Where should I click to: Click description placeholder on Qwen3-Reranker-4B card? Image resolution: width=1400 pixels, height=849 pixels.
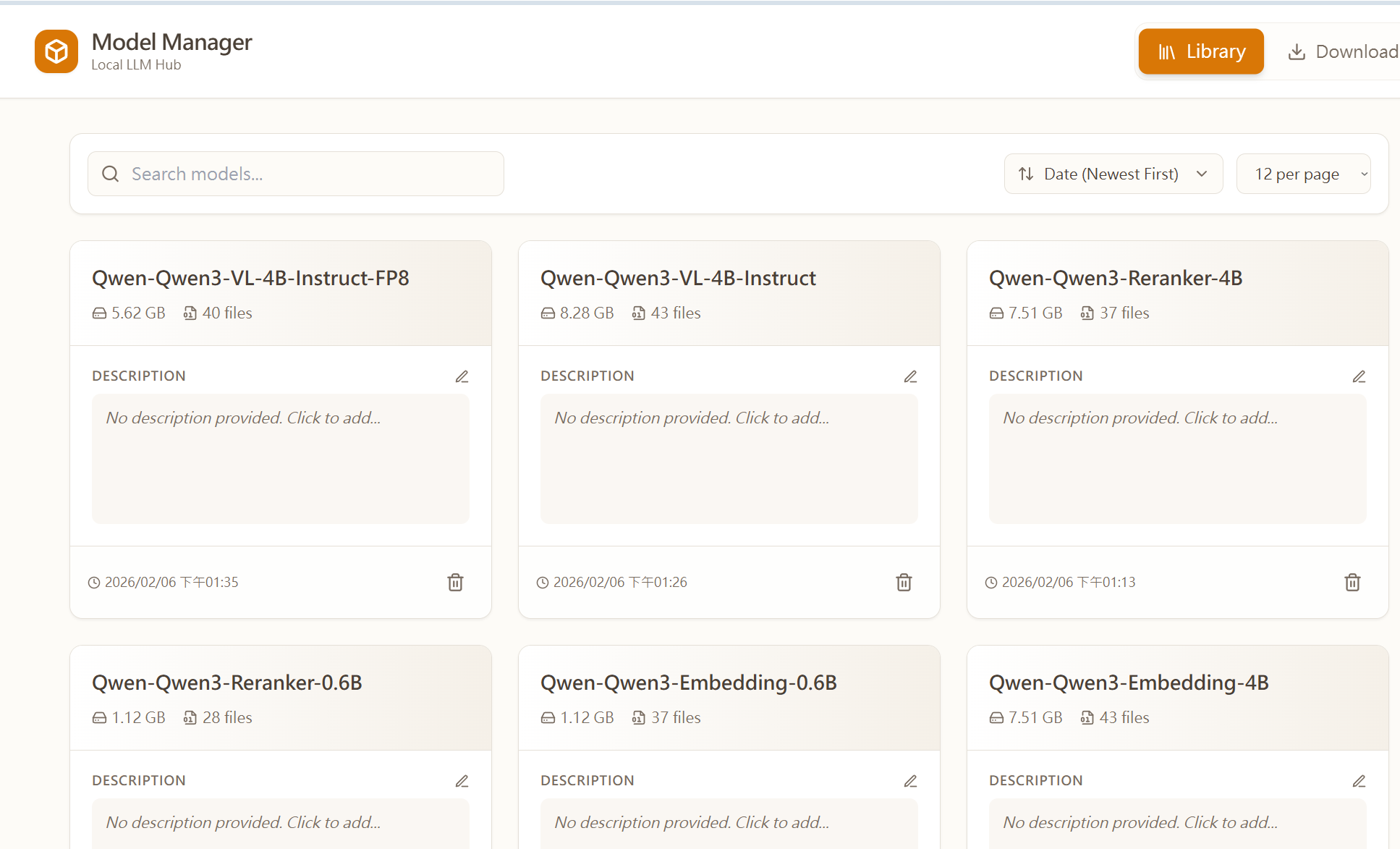click(1177, 458)
